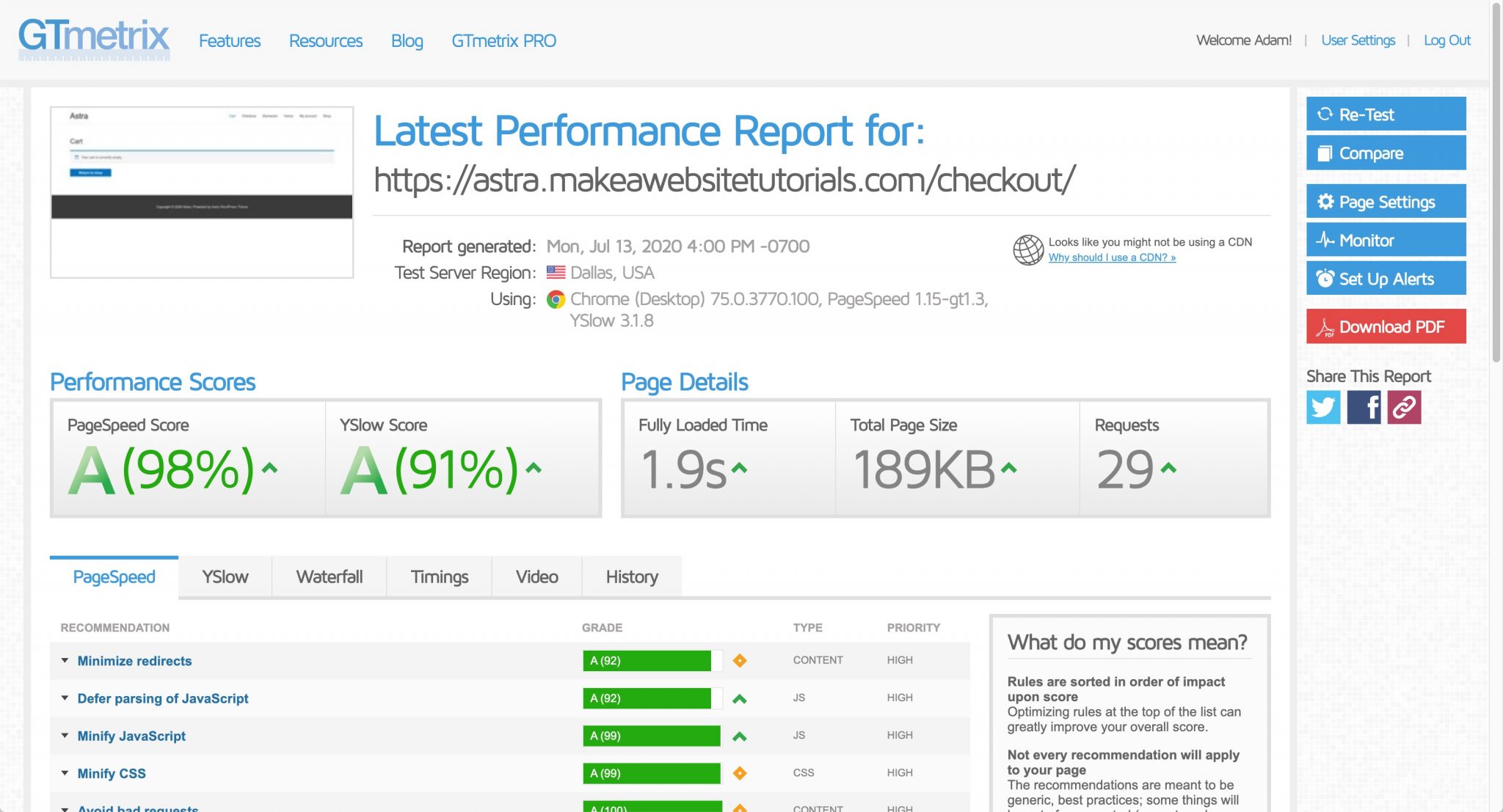Share report on Twitter
Image resolution: width=1503 pixels, height=812 pixels.
click(1323, 407)
